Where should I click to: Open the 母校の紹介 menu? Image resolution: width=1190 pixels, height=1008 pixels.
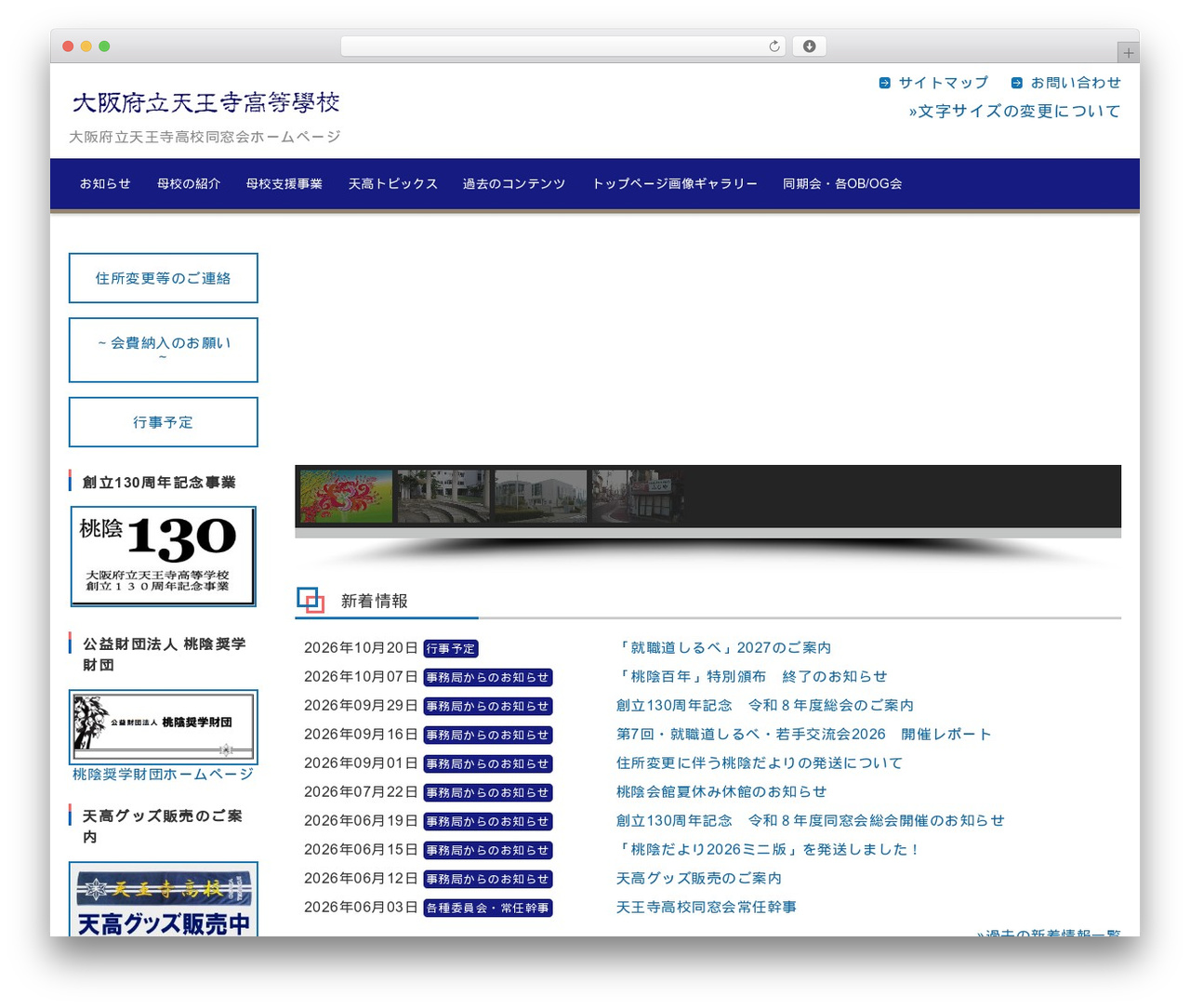click(189, 184)
